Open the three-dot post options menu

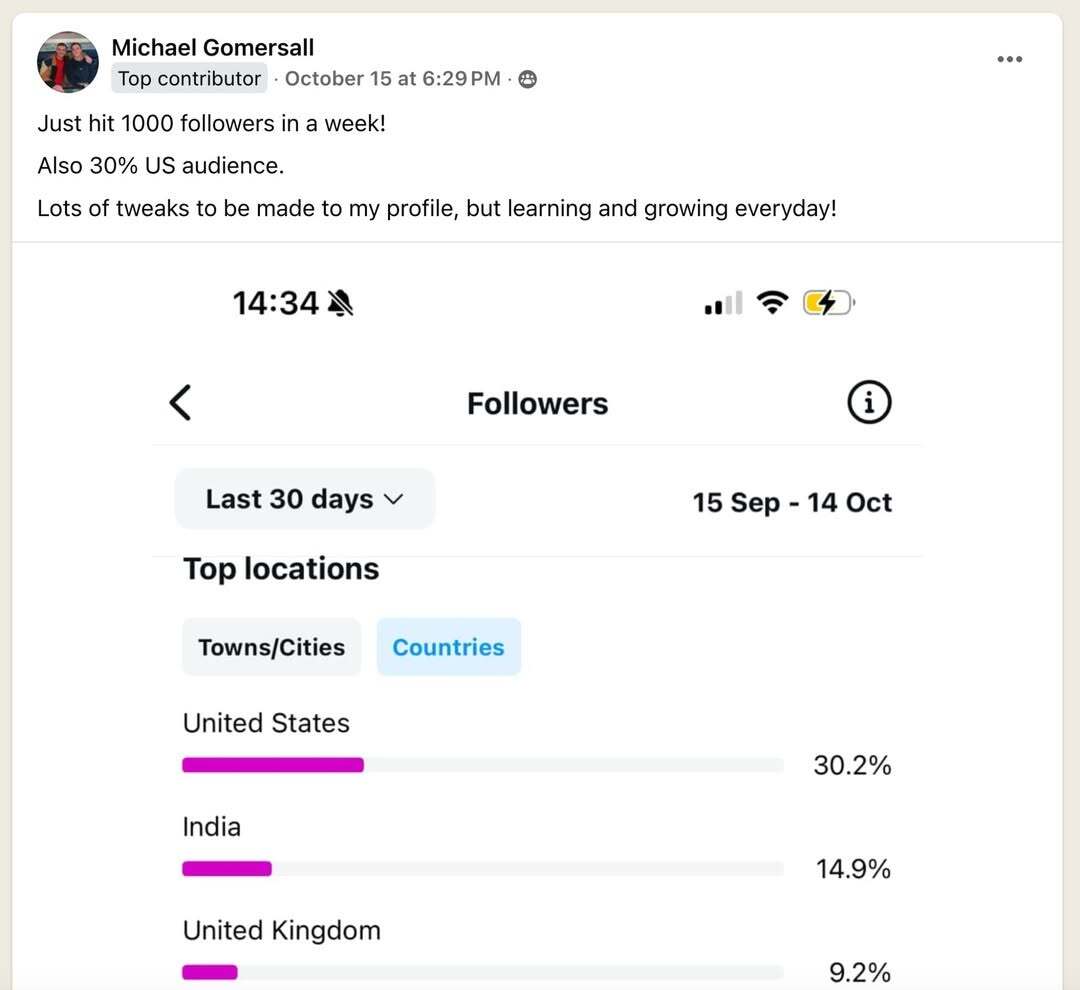pyautogui.click(x=1009, y=59)
